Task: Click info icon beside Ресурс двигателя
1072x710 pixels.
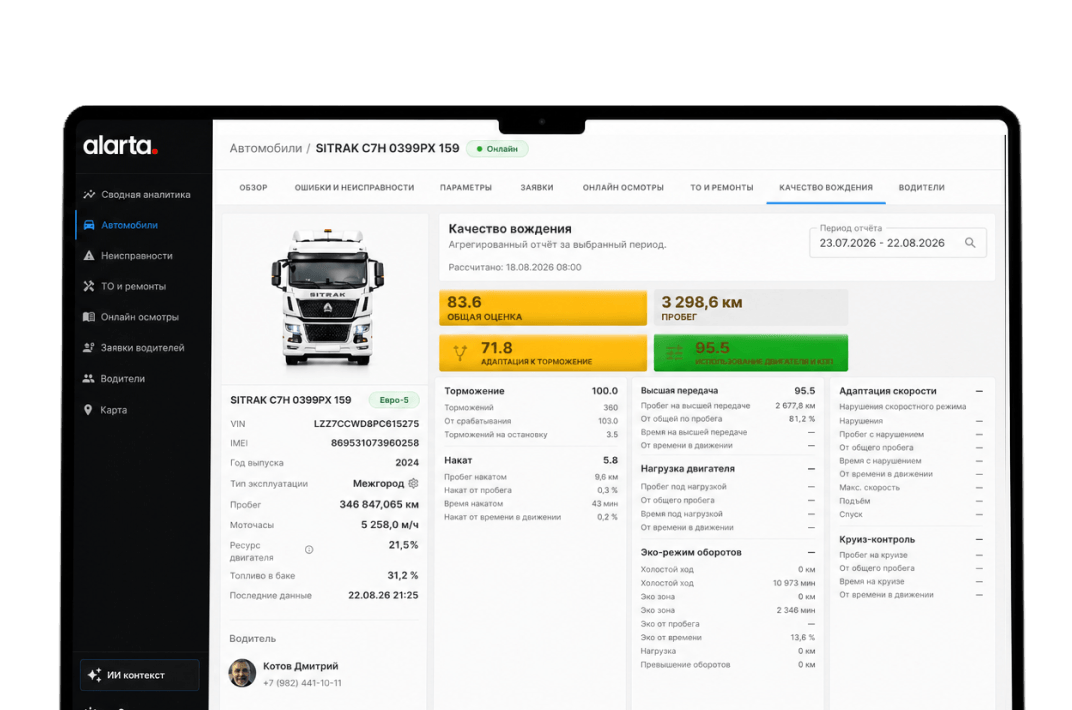Action: (309, 549)
